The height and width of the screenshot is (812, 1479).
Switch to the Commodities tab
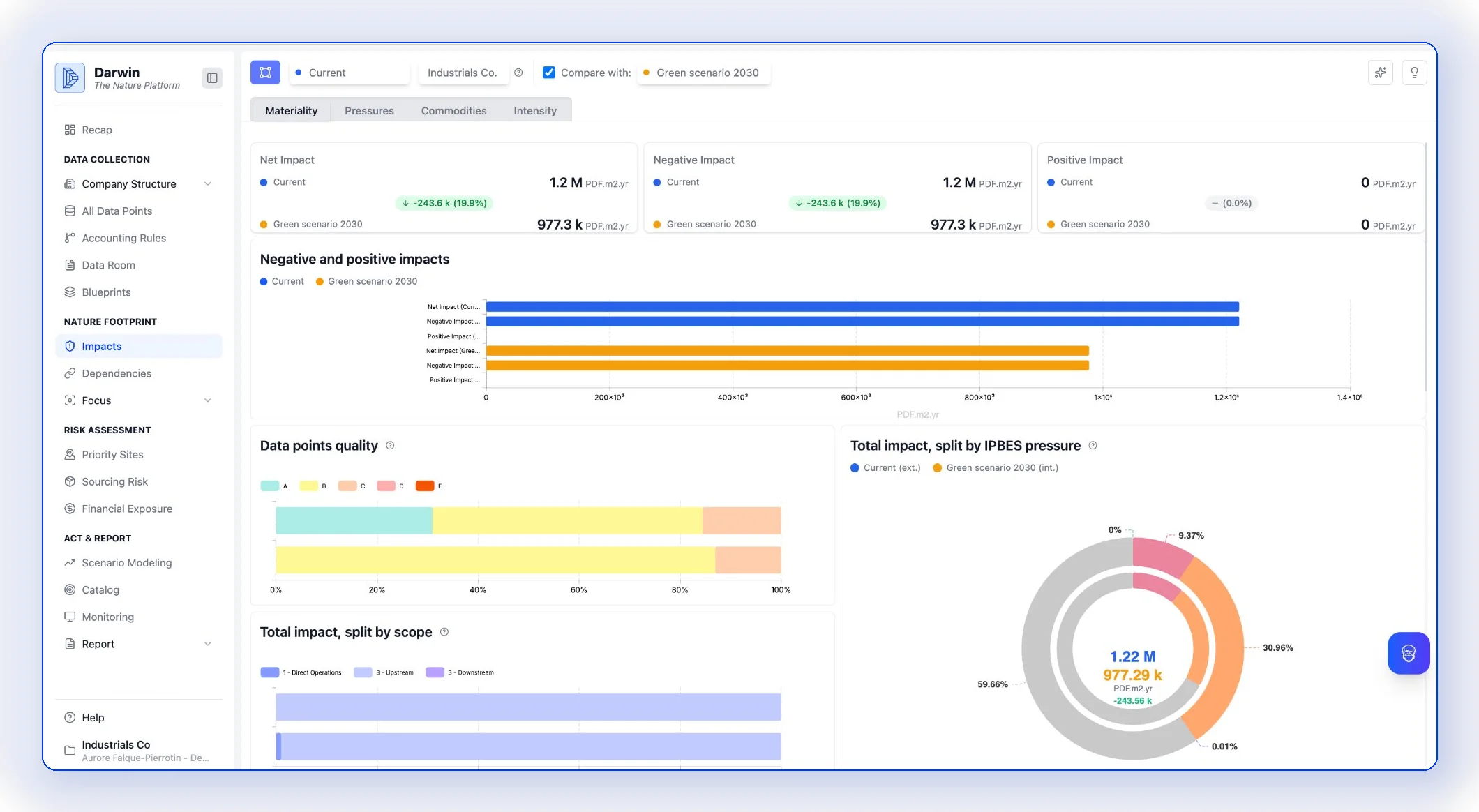pyautogui.click(x=453, y=110)
